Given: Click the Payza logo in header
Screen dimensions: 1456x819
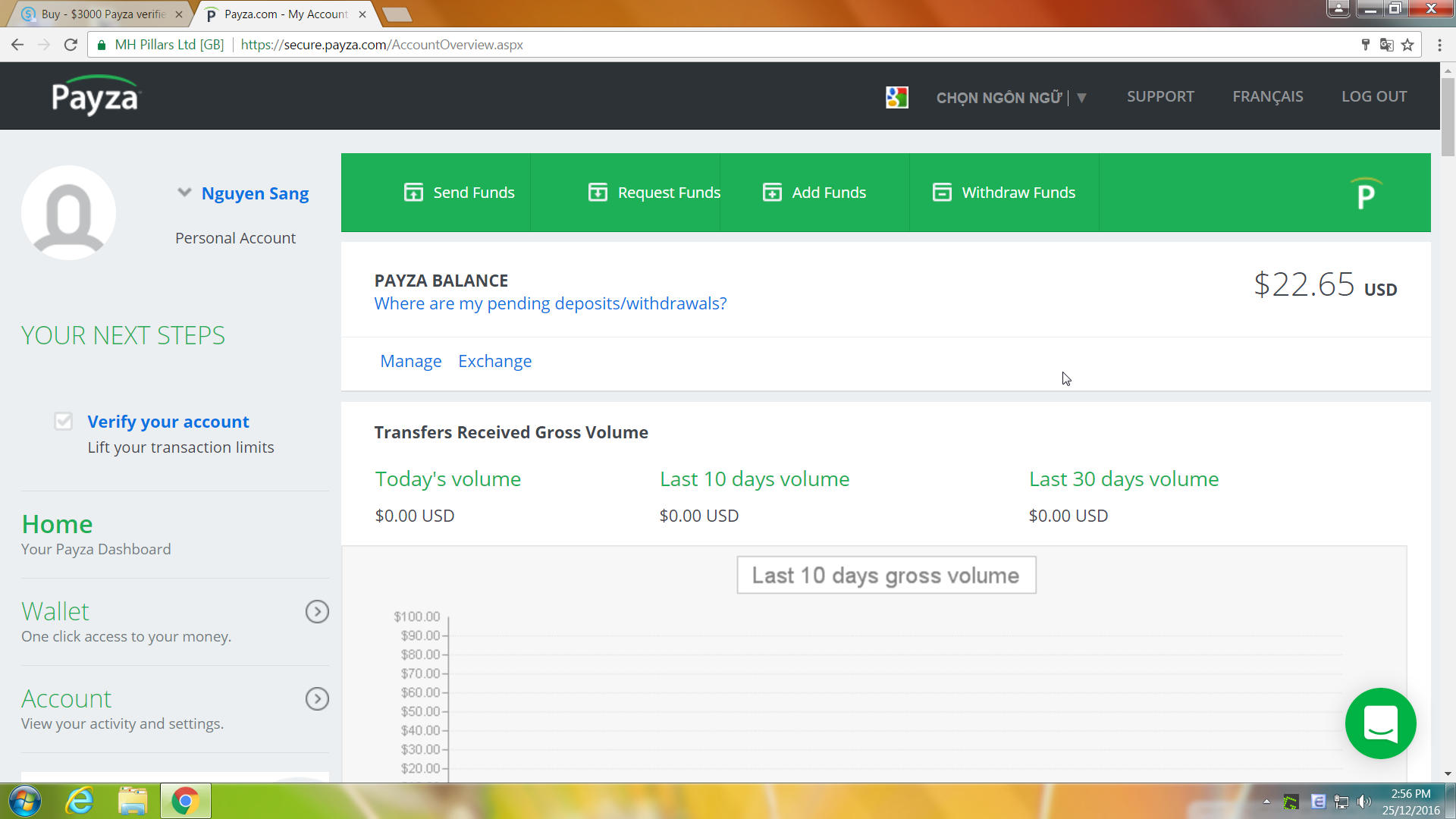Looking at the screenshot, I should click(x=96, y=96).
